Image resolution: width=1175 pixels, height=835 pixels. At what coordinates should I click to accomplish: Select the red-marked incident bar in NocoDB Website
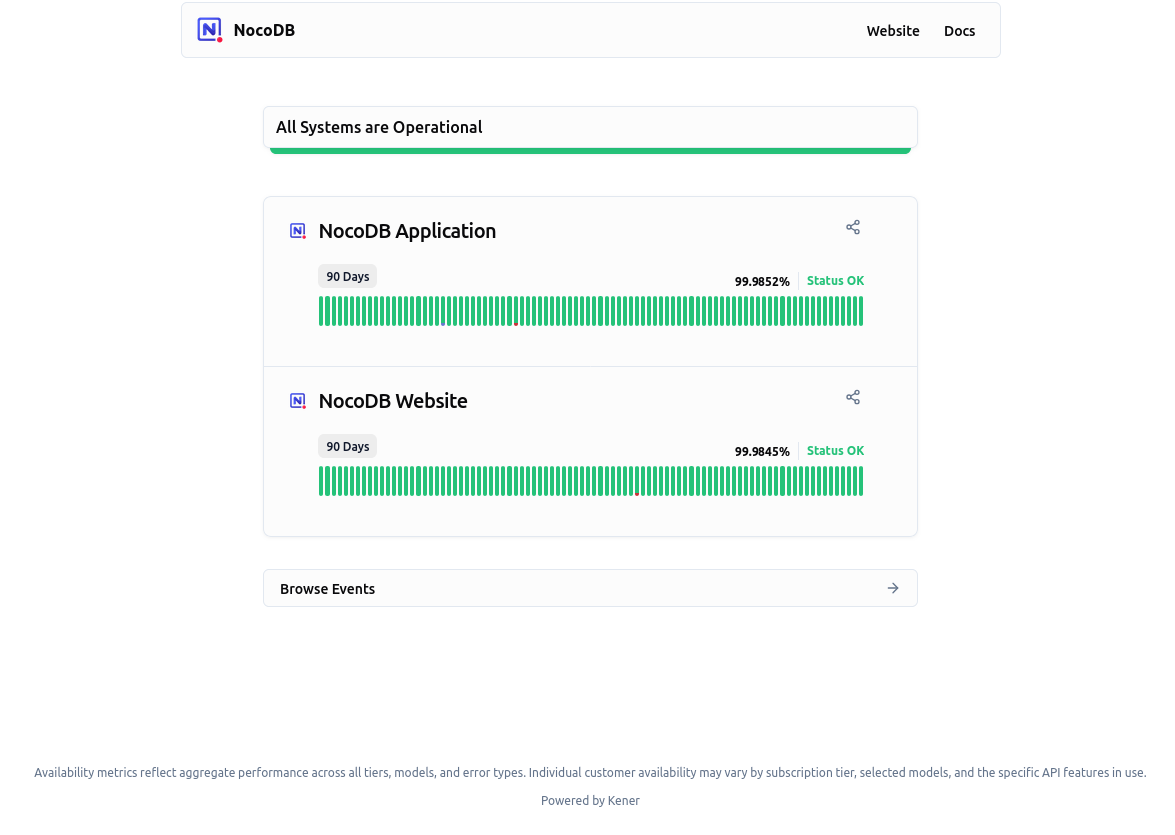point(637,481)
